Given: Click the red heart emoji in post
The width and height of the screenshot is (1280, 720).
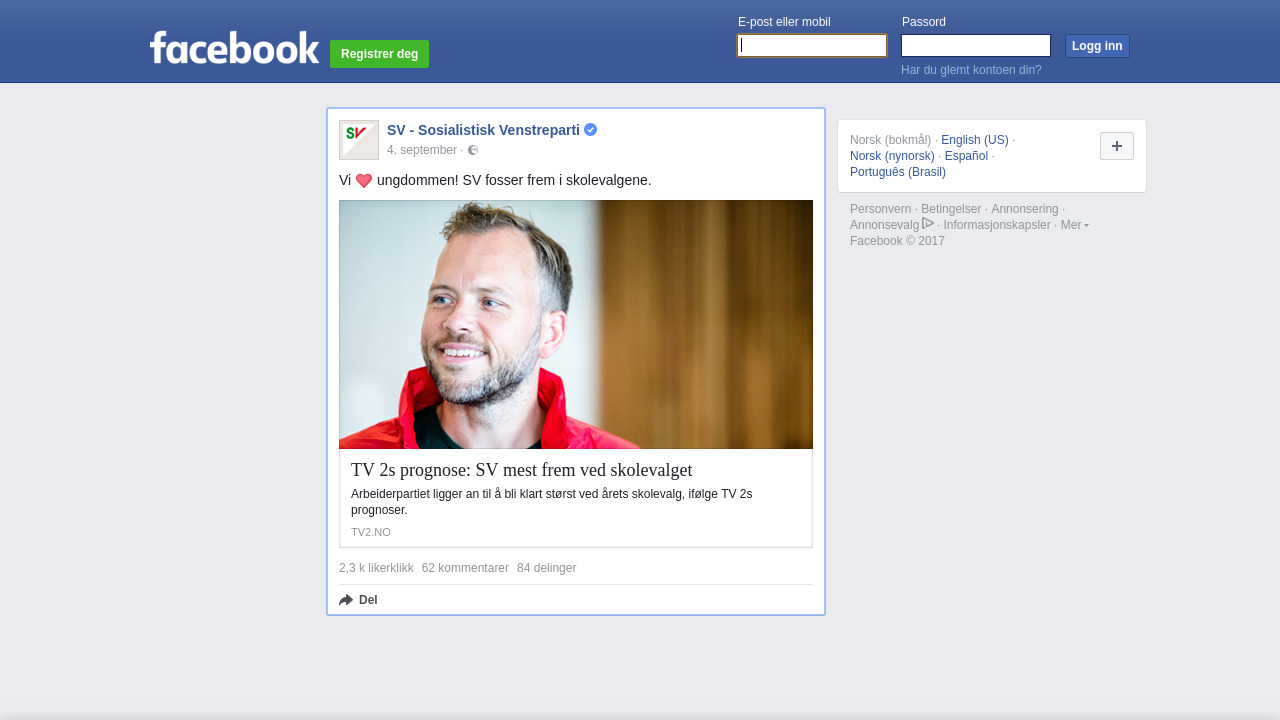Looking at the screenshot, I should 364,181.
